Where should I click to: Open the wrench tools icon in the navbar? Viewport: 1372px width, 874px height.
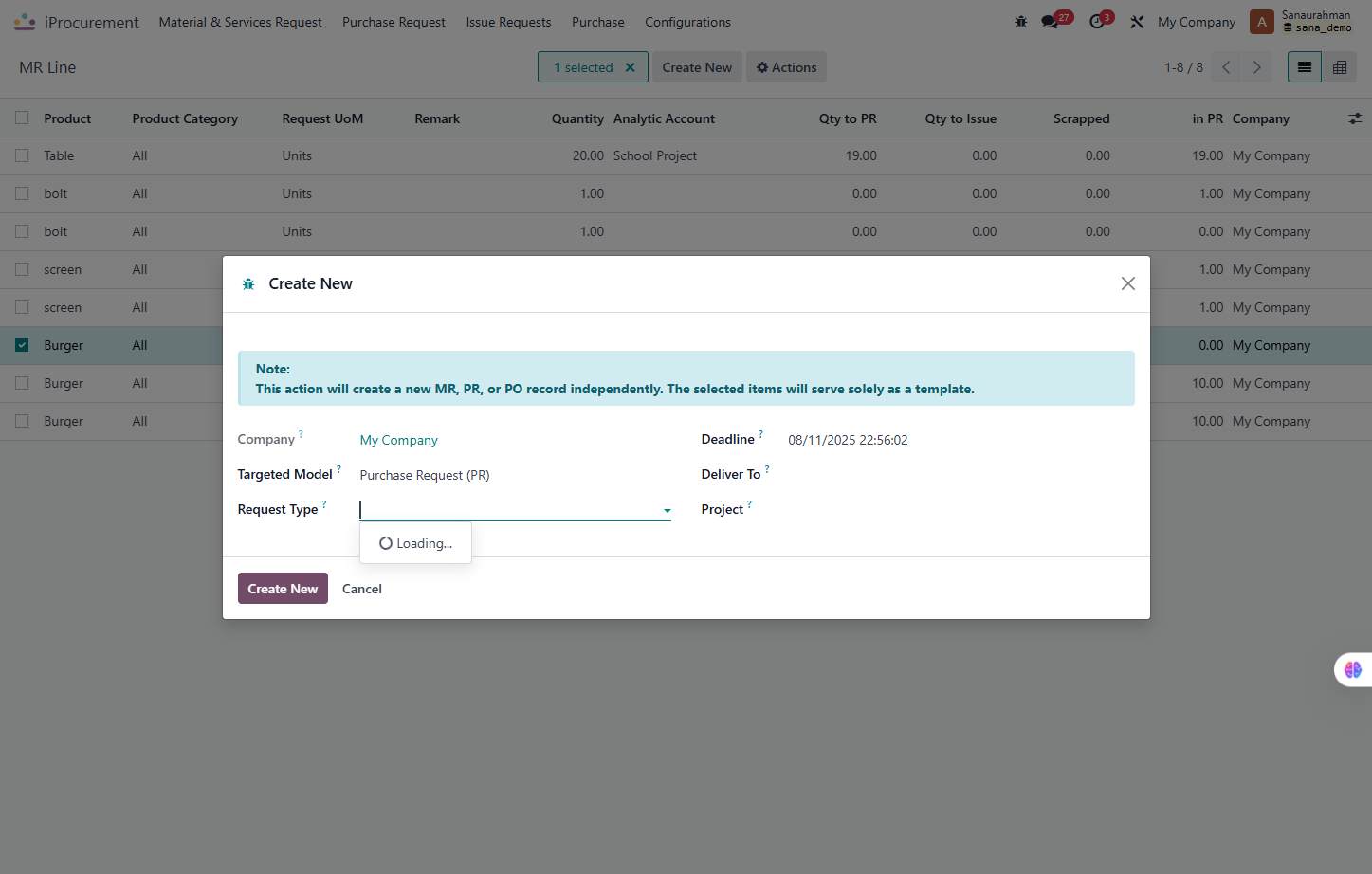1137,22
